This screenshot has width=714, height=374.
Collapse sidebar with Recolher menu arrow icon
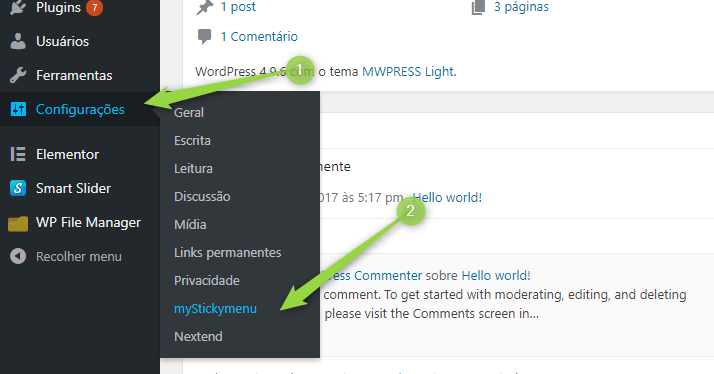coord(18,256)
